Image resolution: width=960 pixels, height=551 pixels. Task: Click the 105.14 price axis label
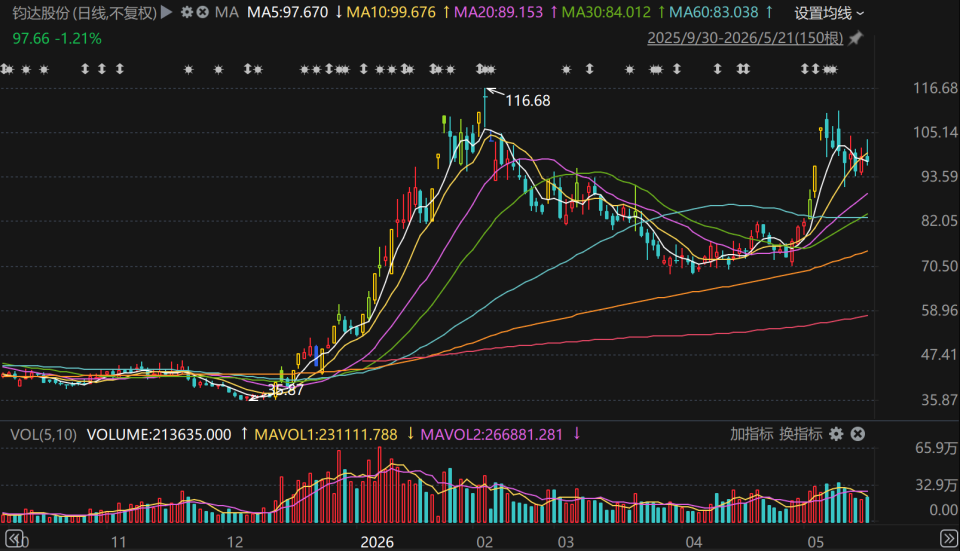936,132
